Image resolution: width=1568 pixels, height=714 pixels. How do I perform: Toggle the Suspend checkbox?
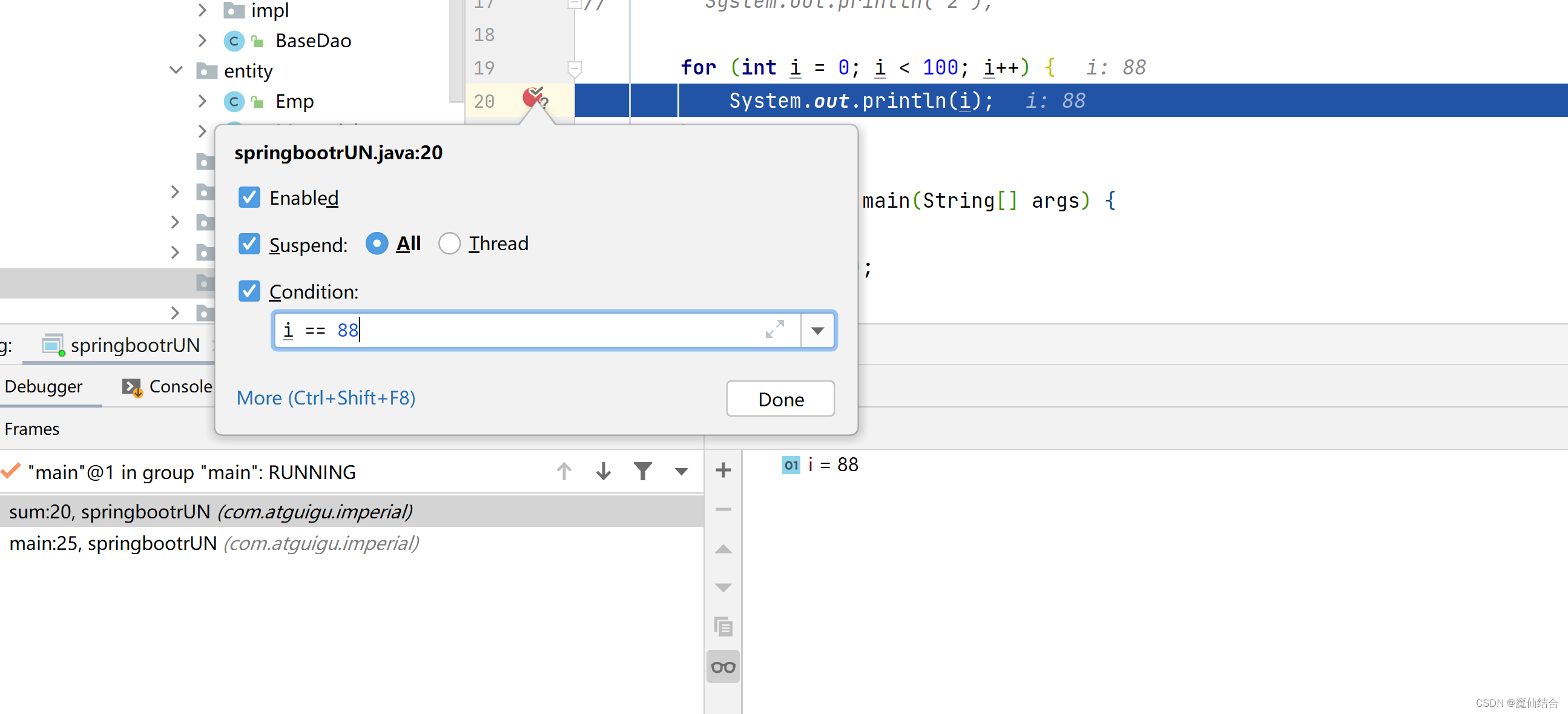coord(249,243)
